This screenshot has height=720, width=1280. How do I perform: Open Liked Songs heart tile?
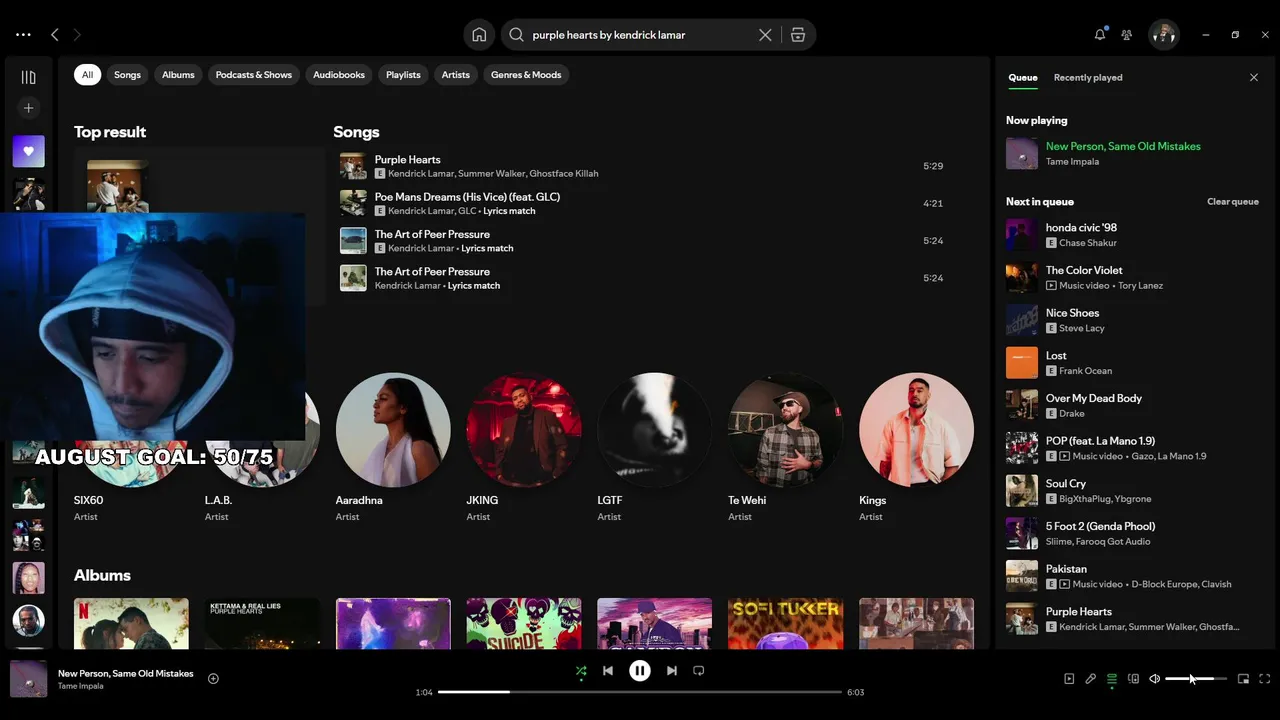[28, 151]
